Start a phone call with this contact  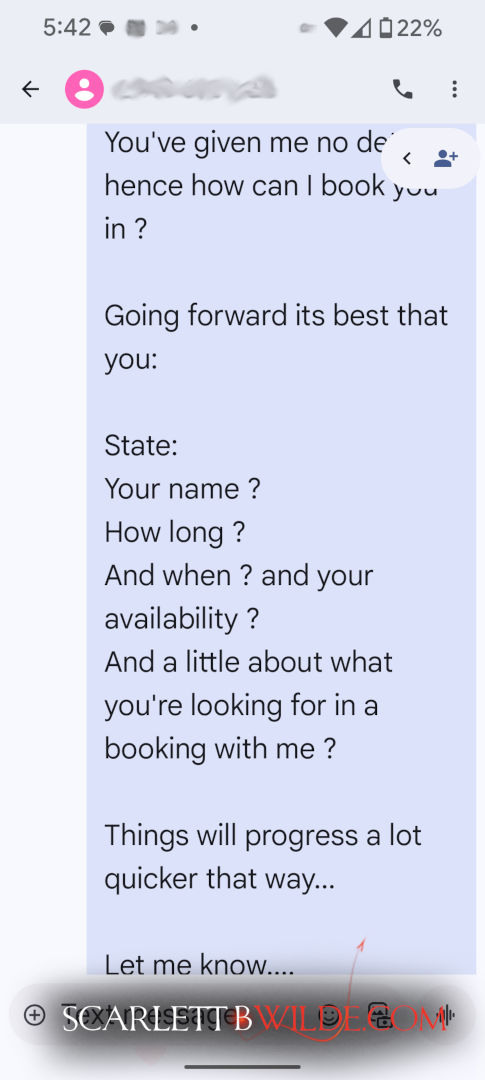click(402, 90)
